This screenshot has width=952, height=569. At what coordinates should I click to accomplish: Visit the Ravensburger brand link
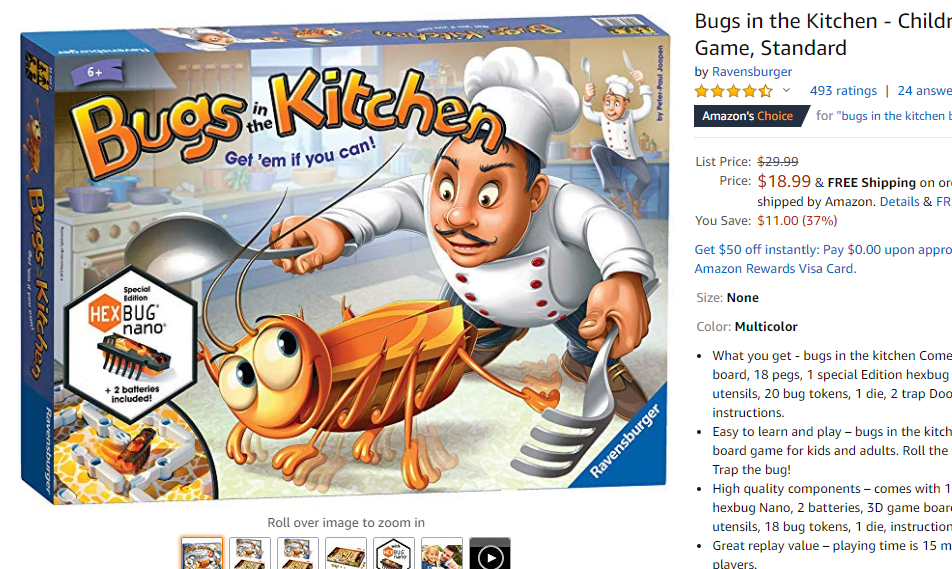point(752,72)
